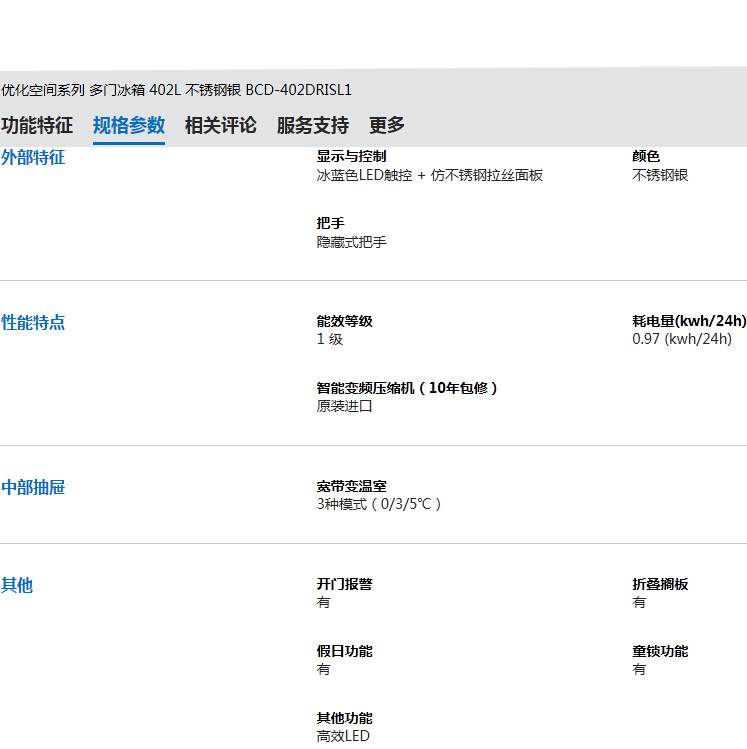Select the 其他 section heading
Image resolution: width=747 pixels, height=749 pixels.
tap(17, 585)
